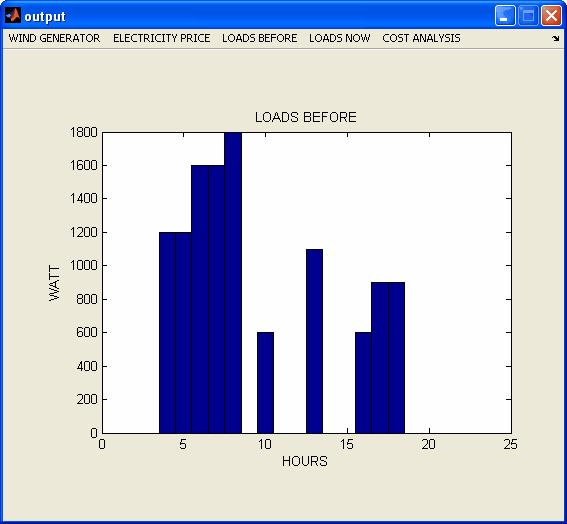The width and height of the screenshot is (567, 524).
Task: Click the first 1200 watt bar at hour 4
Action: 167,333
